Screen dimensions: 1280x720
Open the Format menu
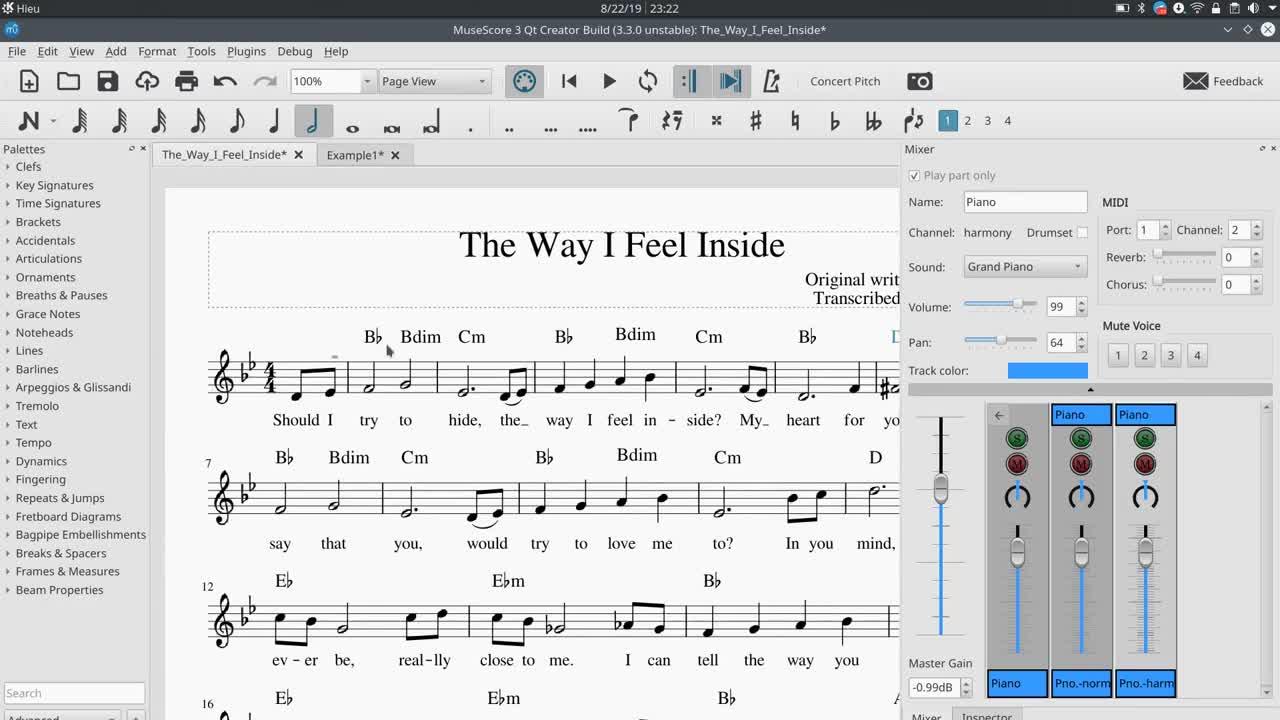click(x=157, y=51)
